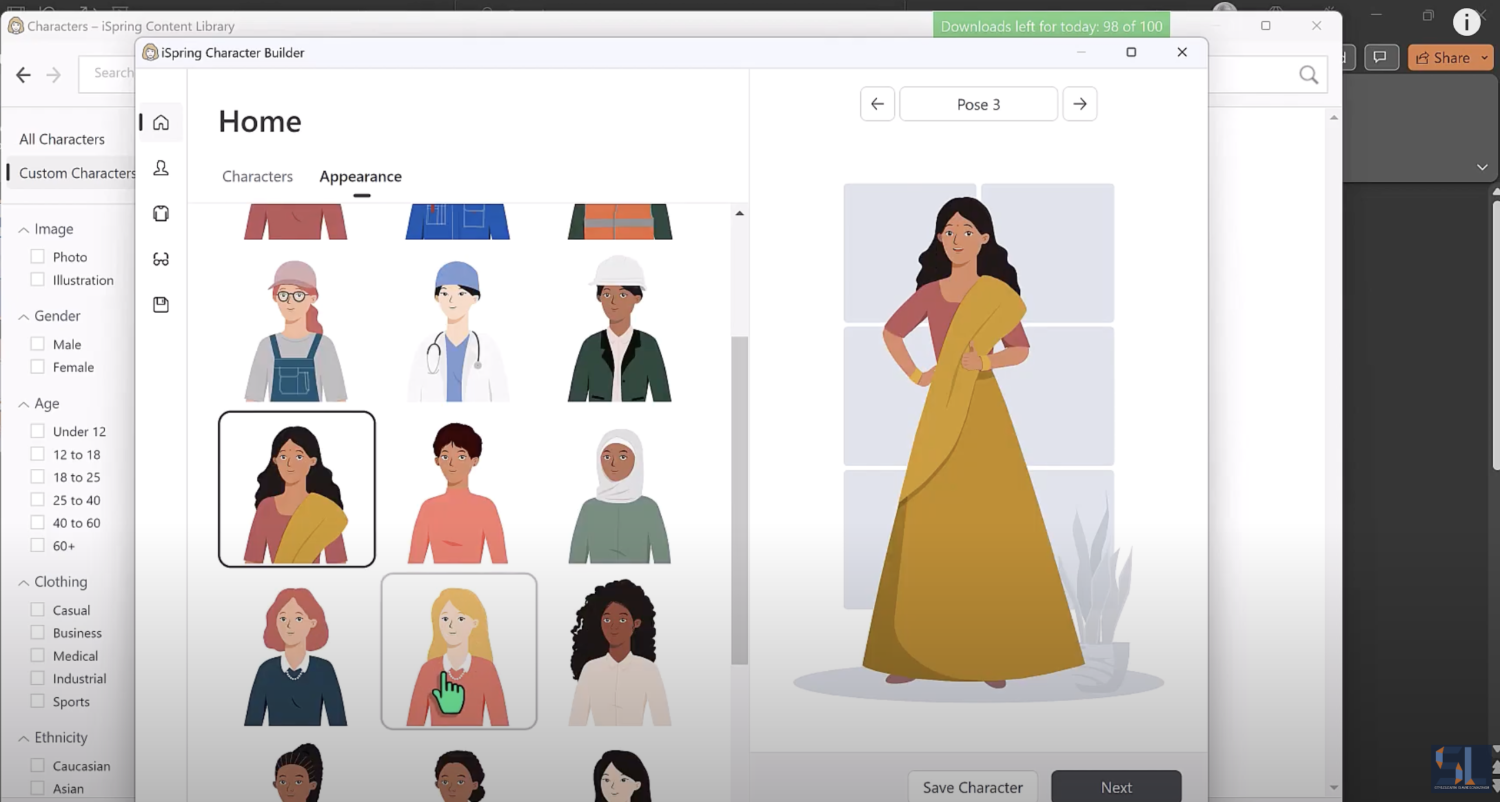1500x802 pixels.
Task: Check the 18 to 25 age filter
Action: (x=38, y=477)
